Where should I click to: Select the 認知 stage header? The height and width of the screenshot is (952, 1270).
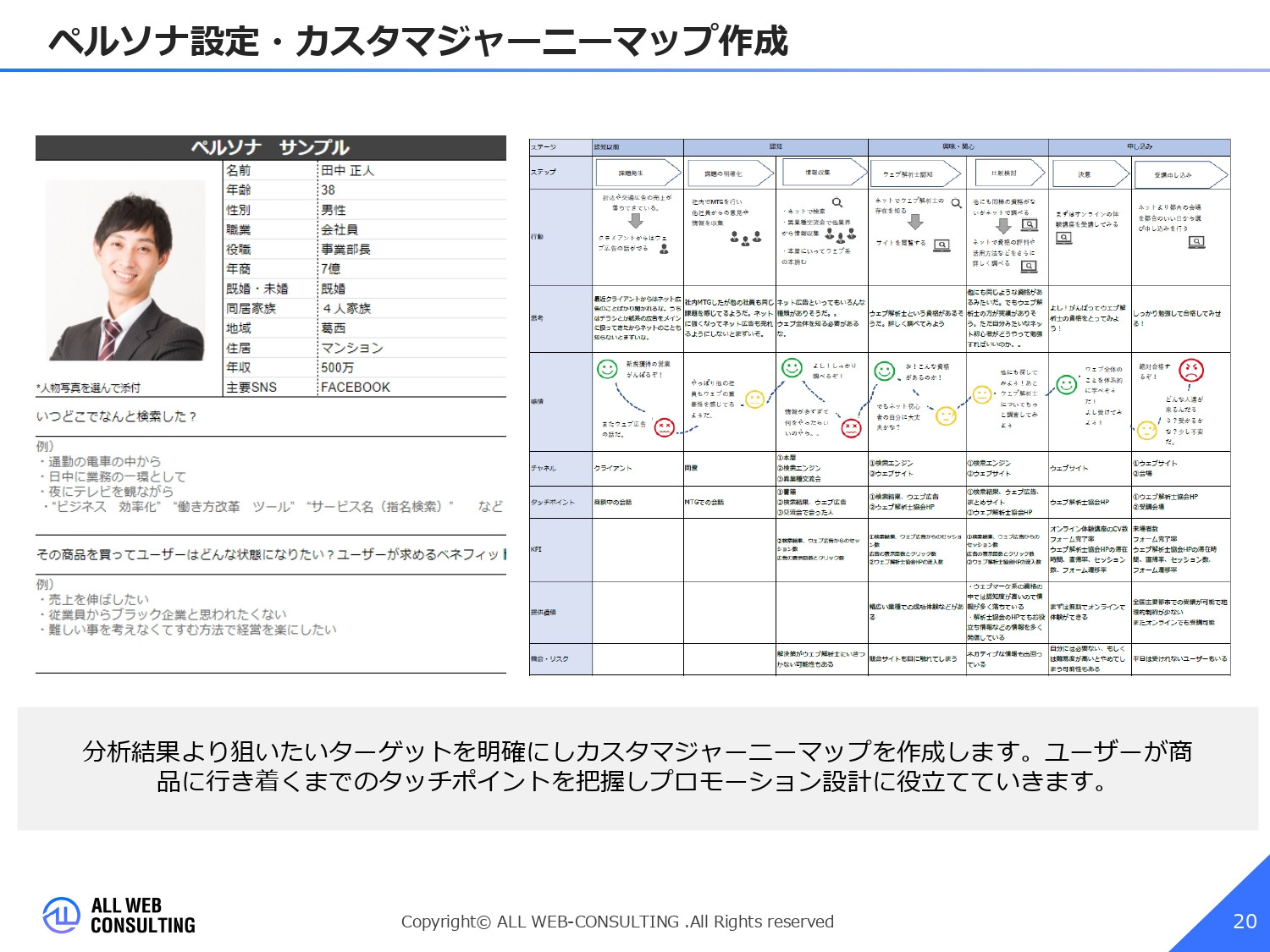coord(776,146)
